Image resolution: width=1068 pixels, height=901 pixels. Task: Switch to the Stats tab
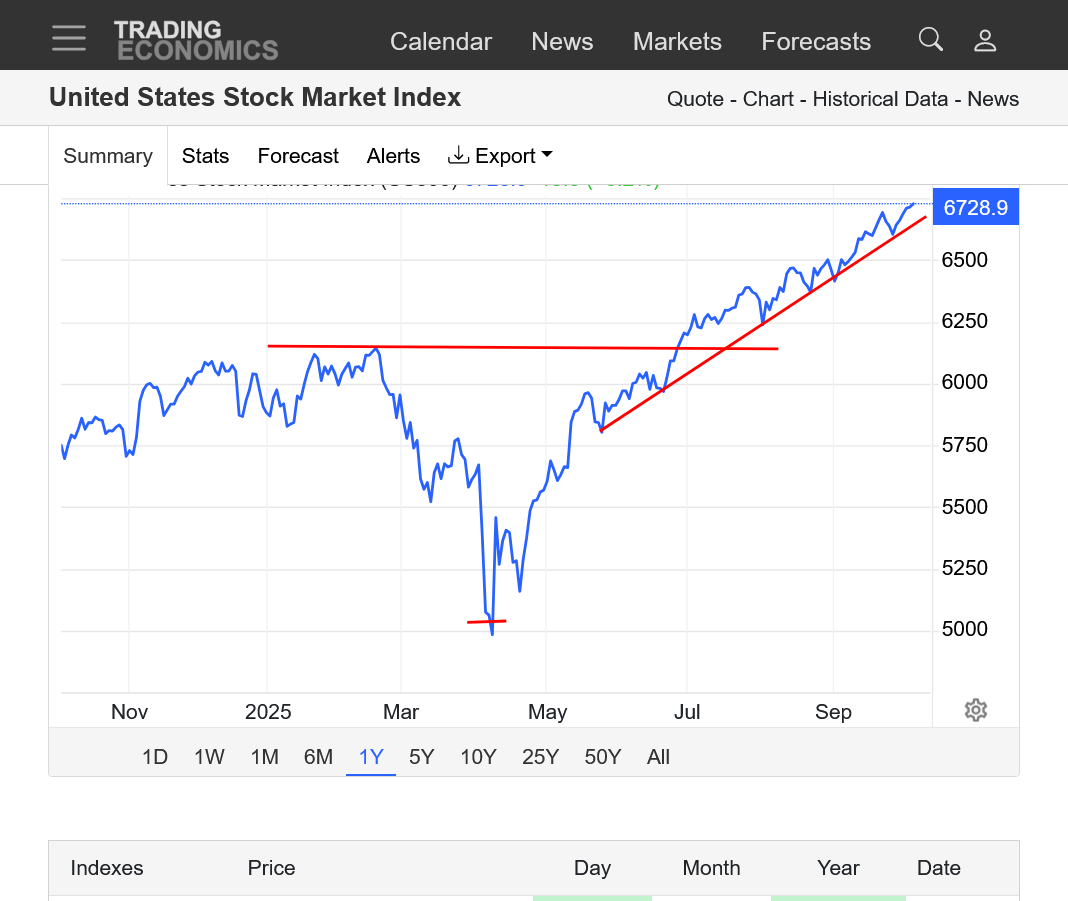(205, 156)
